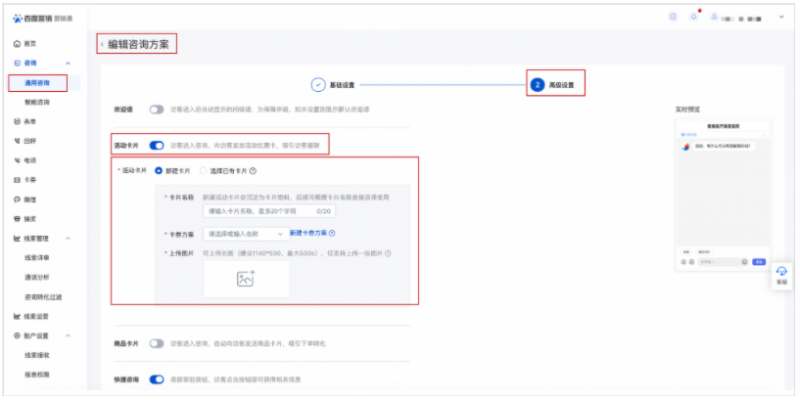Image resolution: width=800 pixels, height=401 pixels.
Task: Open 电话 in the sidebar
Action: pyautogui.click(x=30, y=160)
